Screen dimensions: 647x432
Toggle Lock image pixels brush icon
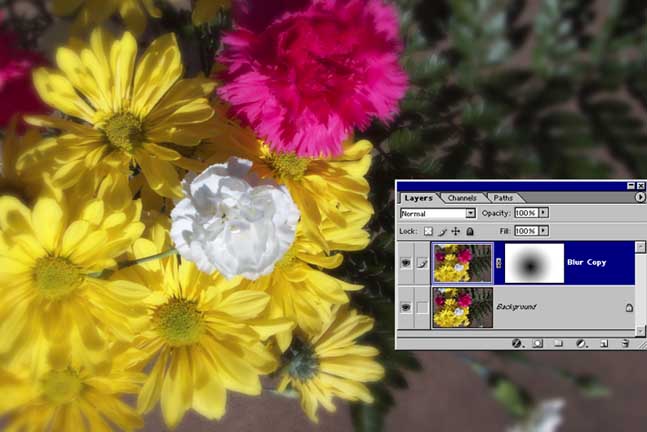(x=442, y=231)
